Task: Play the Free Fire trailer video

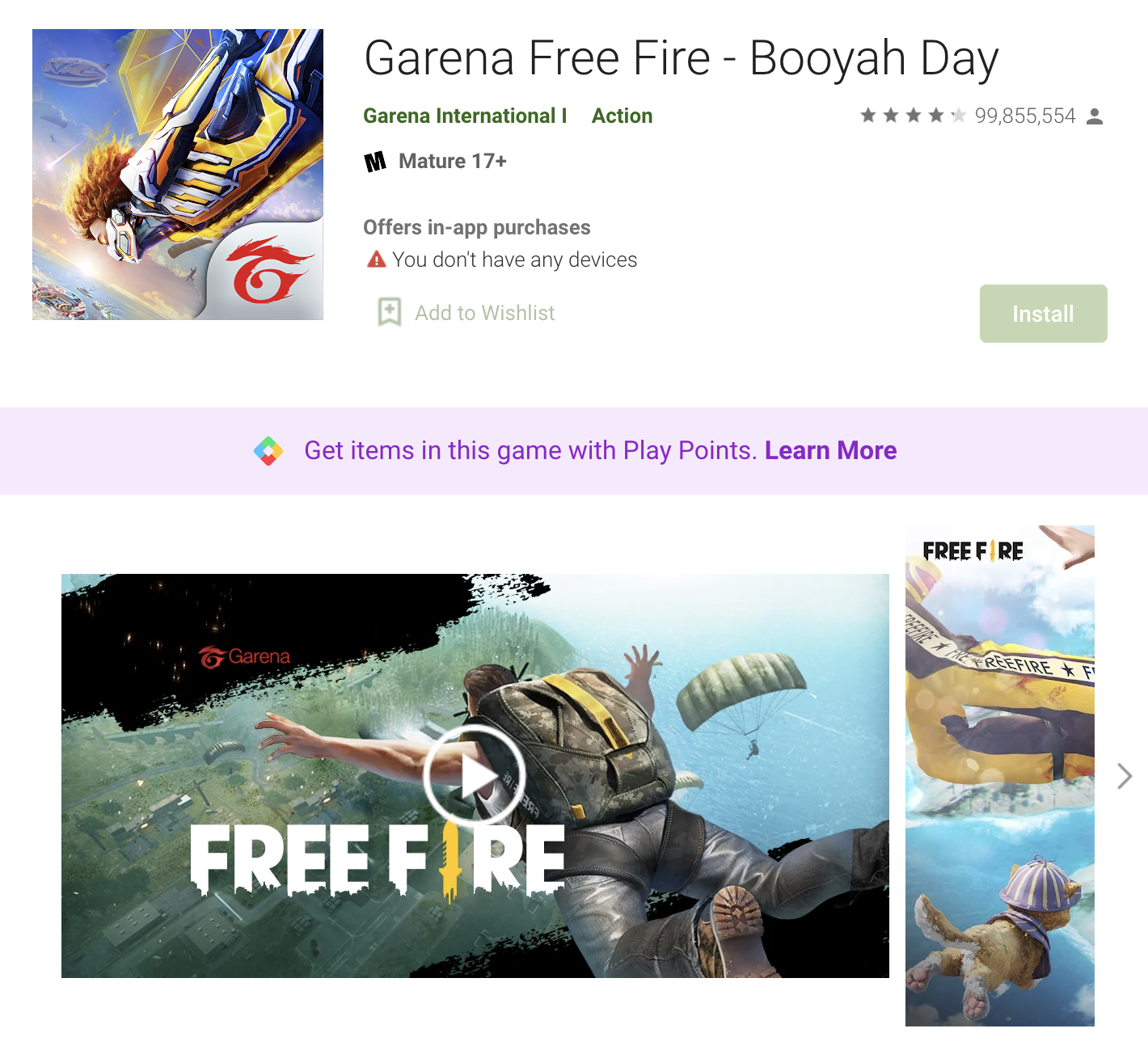Action: click(475, 775)
